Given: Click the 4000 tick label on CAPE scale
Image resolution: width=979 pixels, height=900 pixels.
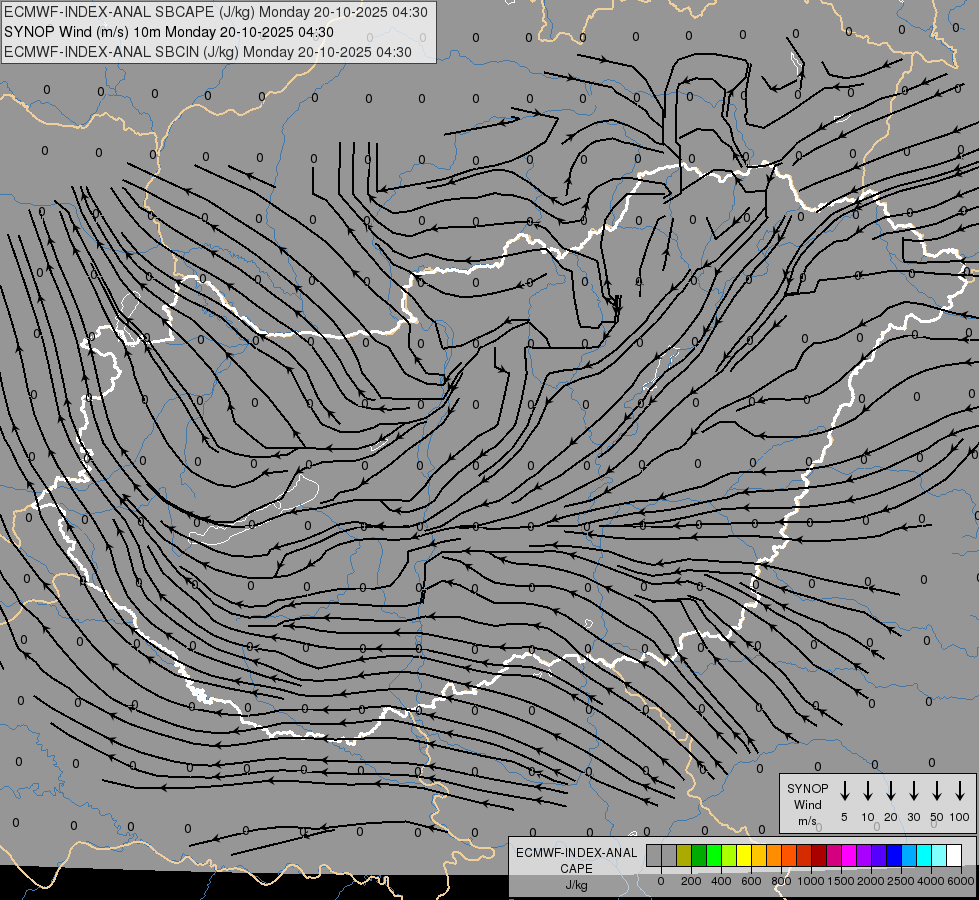Looking at the screenshot, I should click(931, 881).
